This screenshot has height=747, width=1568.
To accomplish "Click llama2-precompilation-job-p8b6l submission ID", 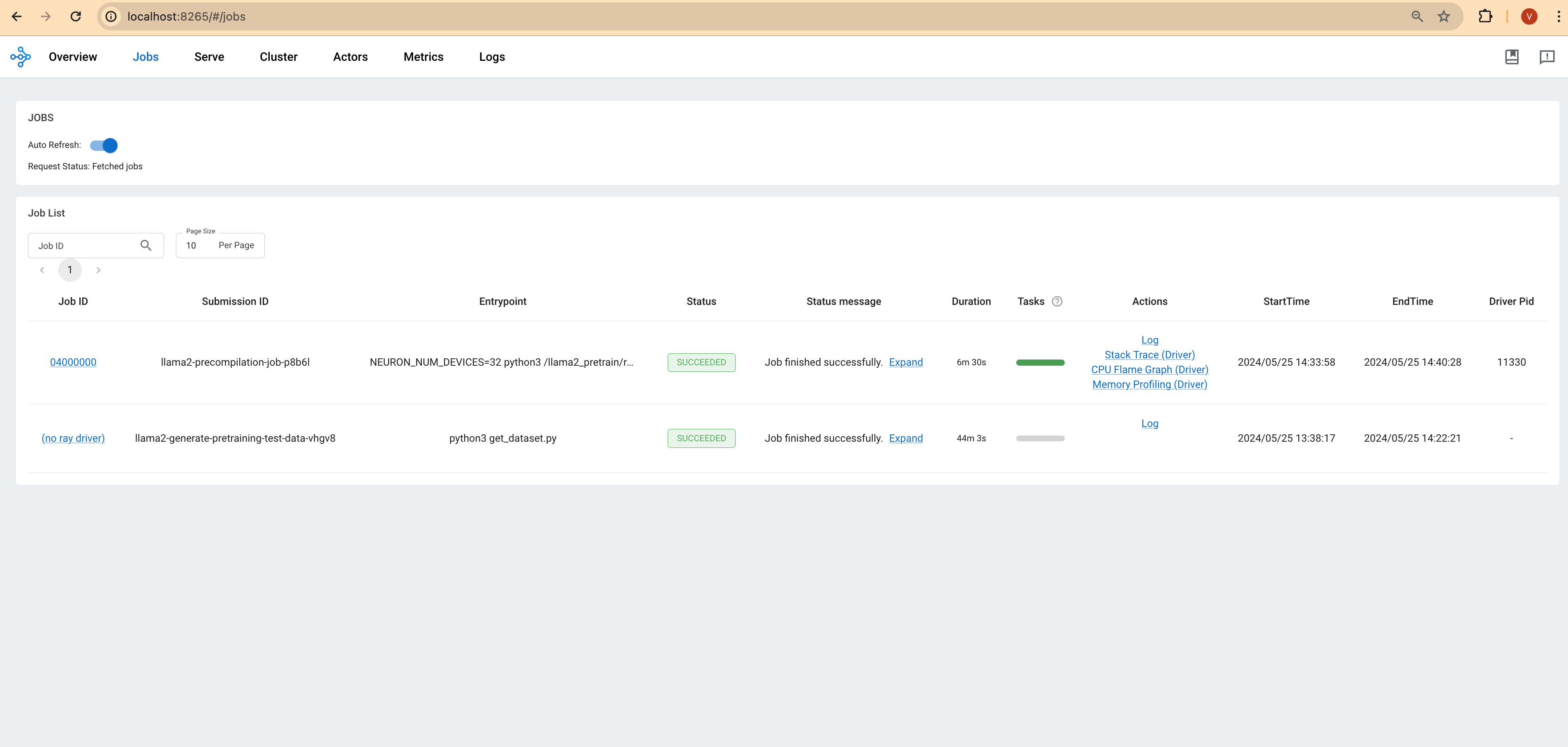I will (x=235, y=362).
